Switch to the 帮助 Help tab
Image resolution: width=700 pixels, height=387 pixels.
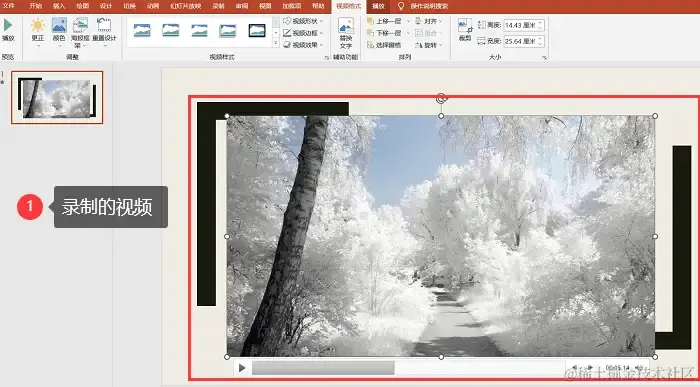[318, 6]
